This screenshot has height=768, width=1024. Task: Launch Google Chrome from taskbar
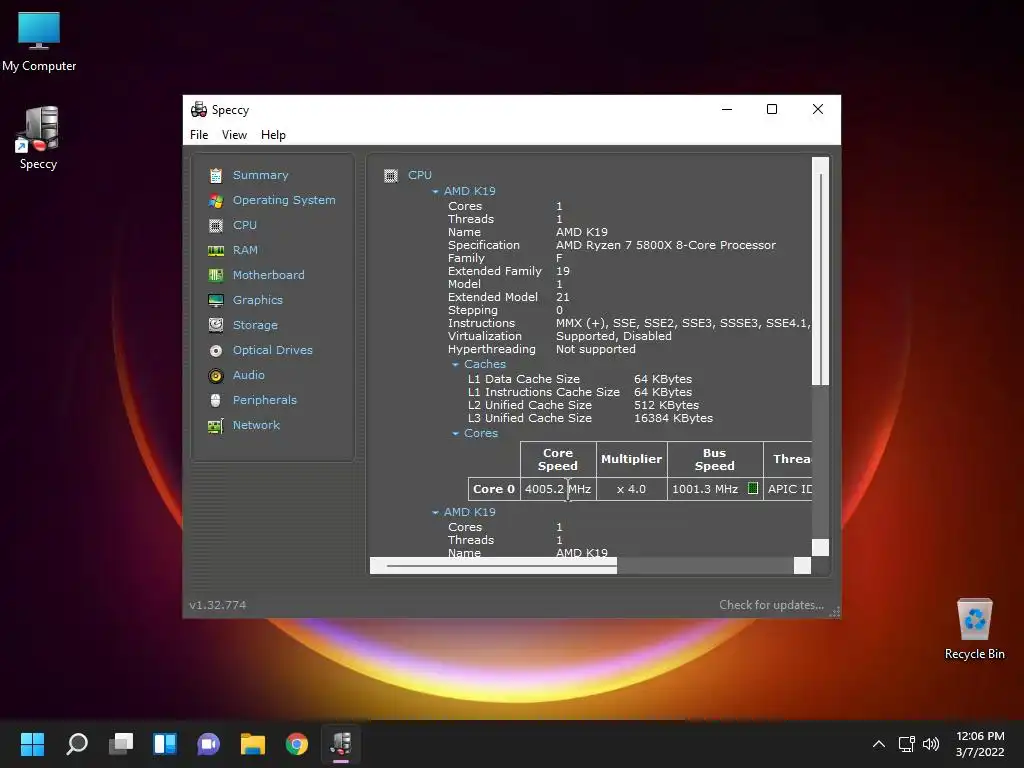[296, 744]
